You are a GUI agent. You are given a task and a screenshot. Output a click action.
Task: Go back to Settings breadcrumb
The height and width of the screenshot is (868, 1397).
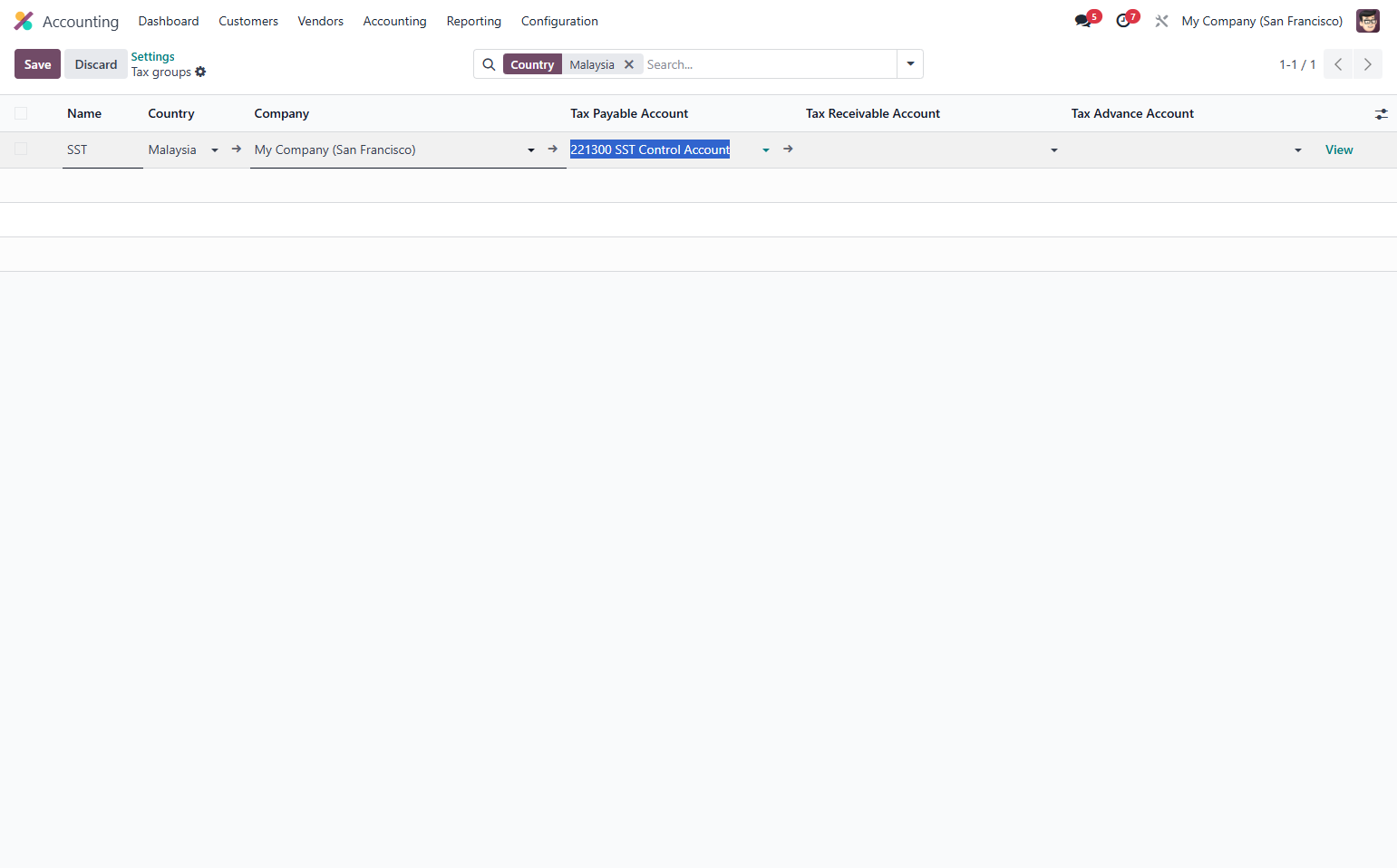[x=153, y=56]
